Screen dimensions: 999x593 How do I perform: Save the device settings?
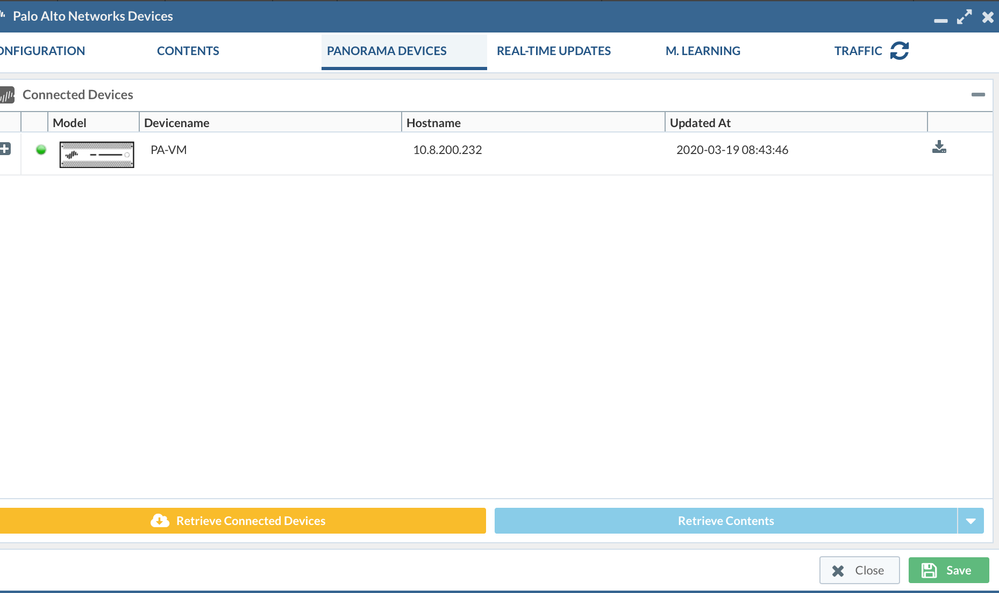coord(948,570)
